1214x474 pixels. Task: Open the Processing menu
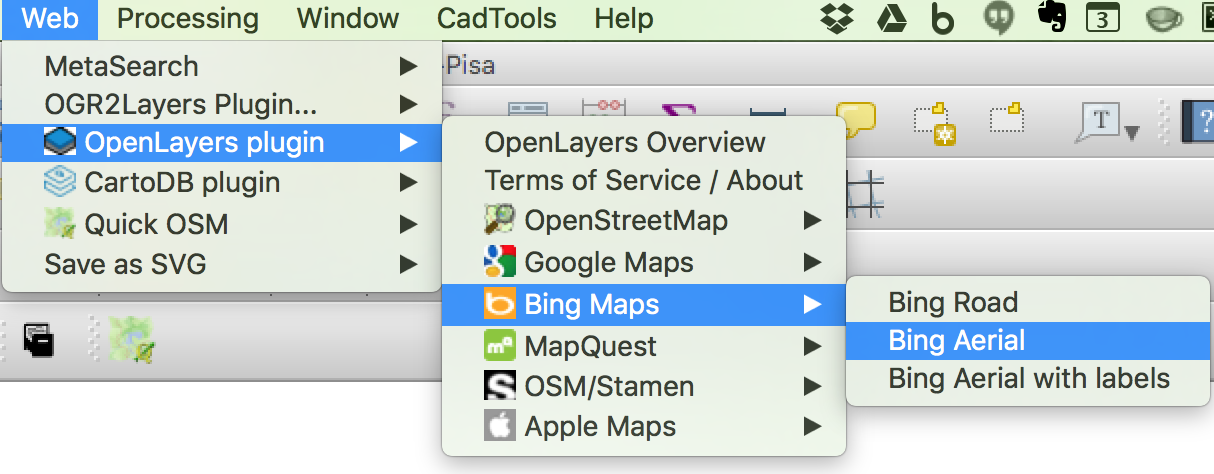188,18
